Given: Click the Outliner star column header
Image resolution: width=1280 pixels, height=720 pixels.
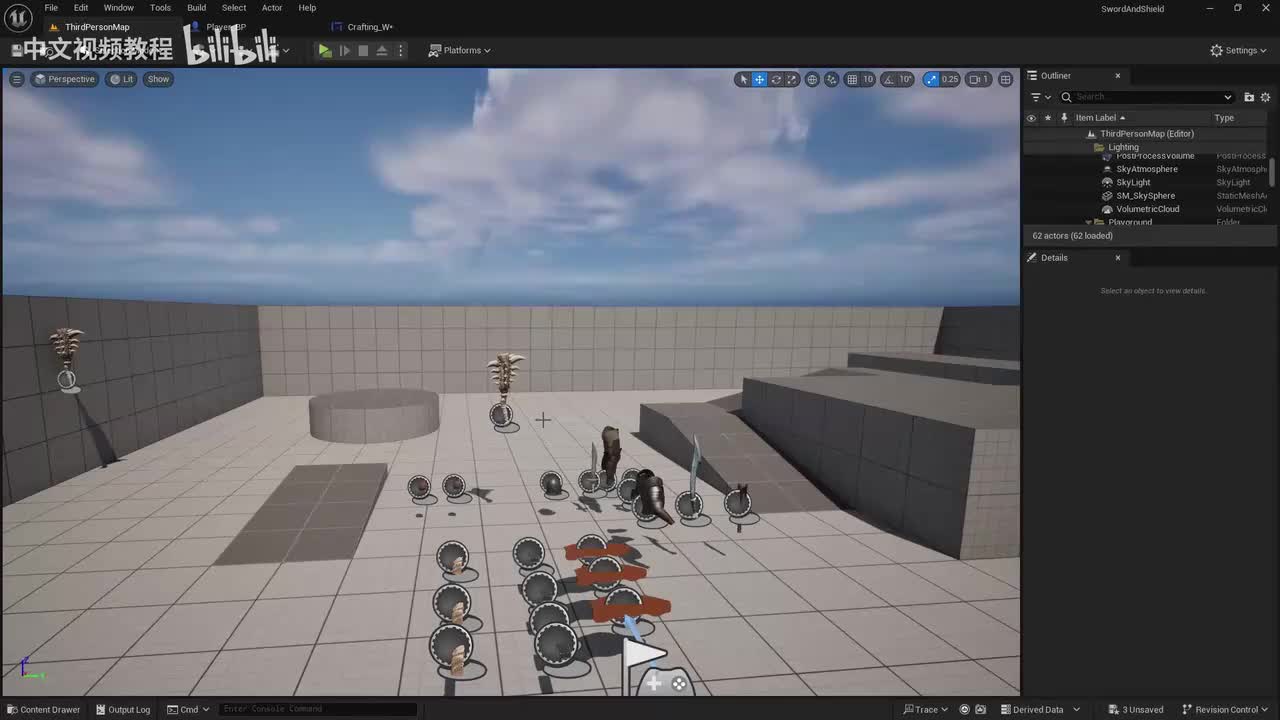Looking at the screenshot, I should tap(1047, 118).
